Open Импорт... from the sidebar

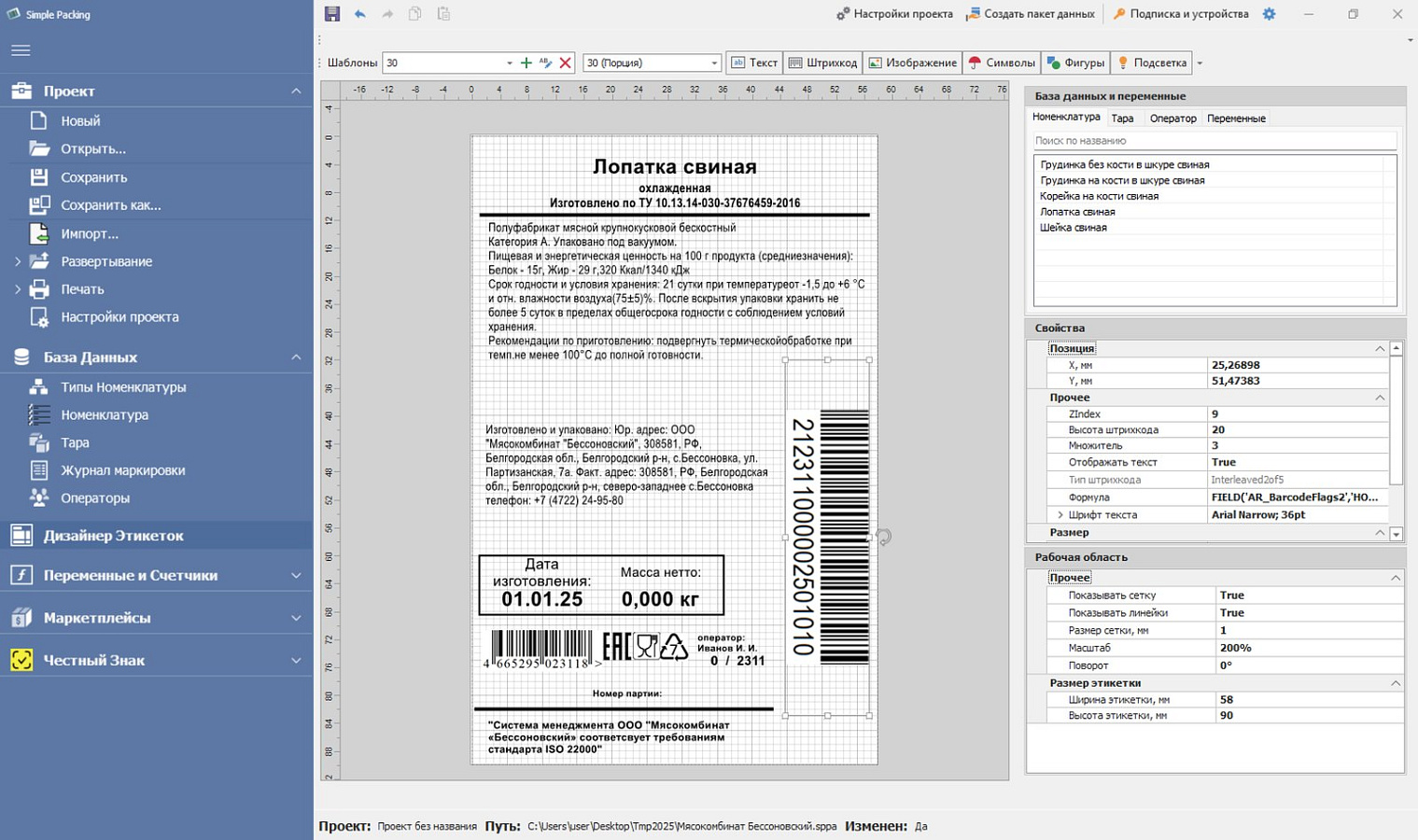(90, 233)
